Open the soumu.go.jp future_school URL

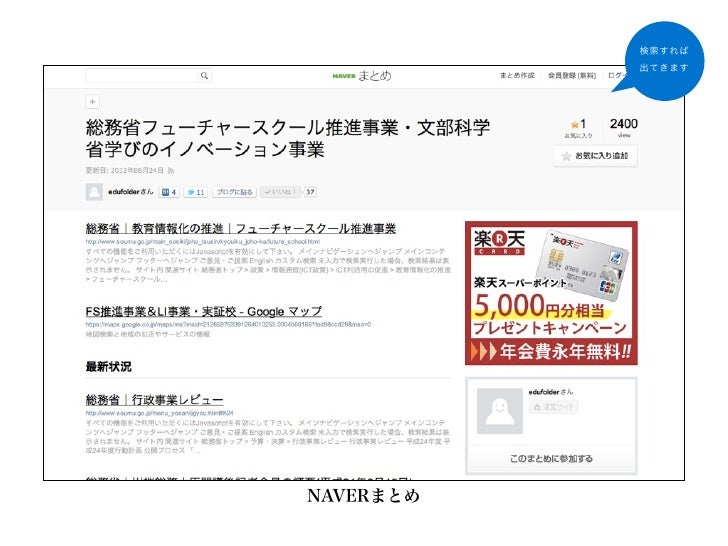tap(203, 242)
